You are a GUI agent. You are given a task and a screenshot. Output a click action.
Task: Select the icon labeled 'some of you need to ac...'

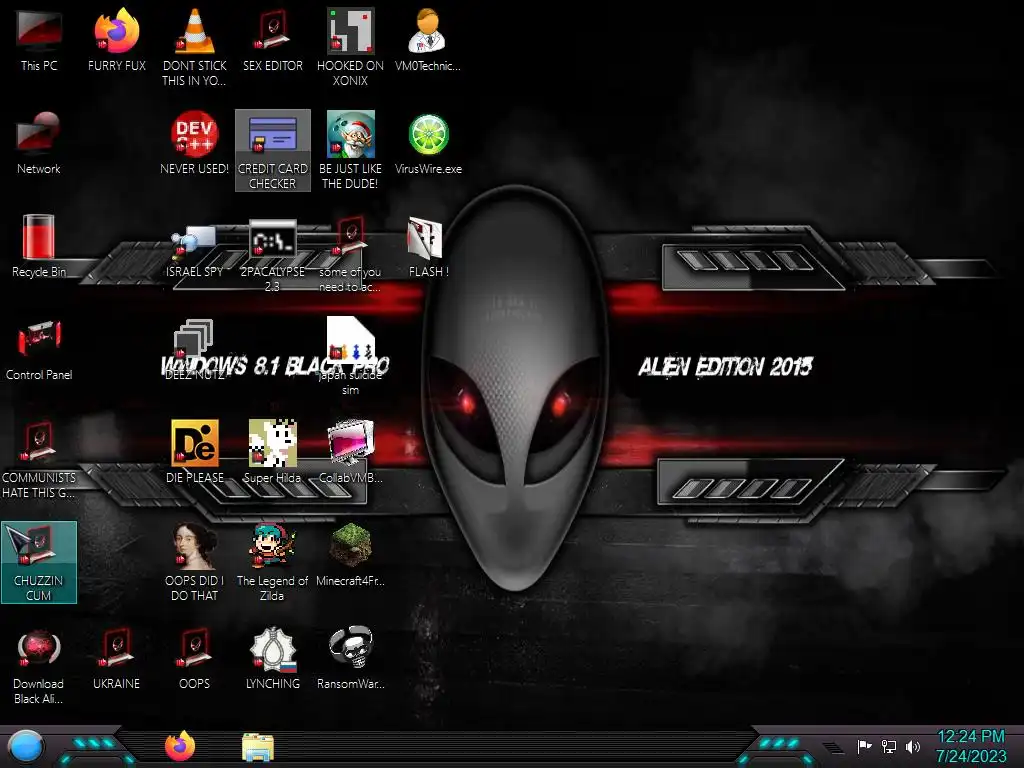tap(351, 255)
